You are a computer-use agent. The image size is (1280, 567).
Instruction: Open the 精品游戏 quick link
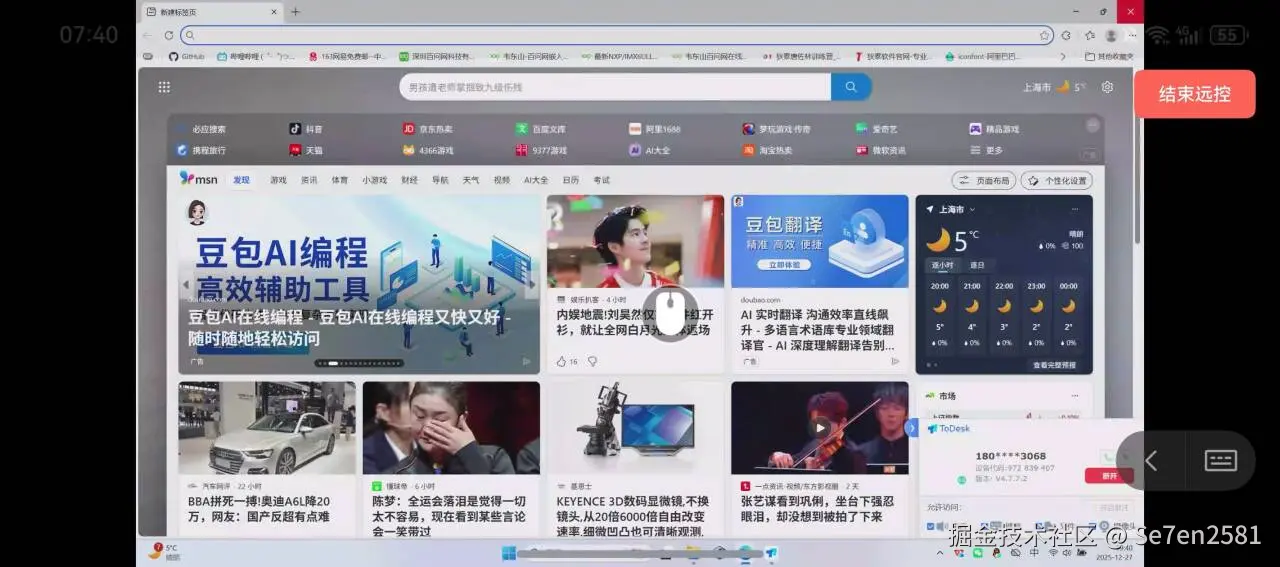click(x=994, y=129)
